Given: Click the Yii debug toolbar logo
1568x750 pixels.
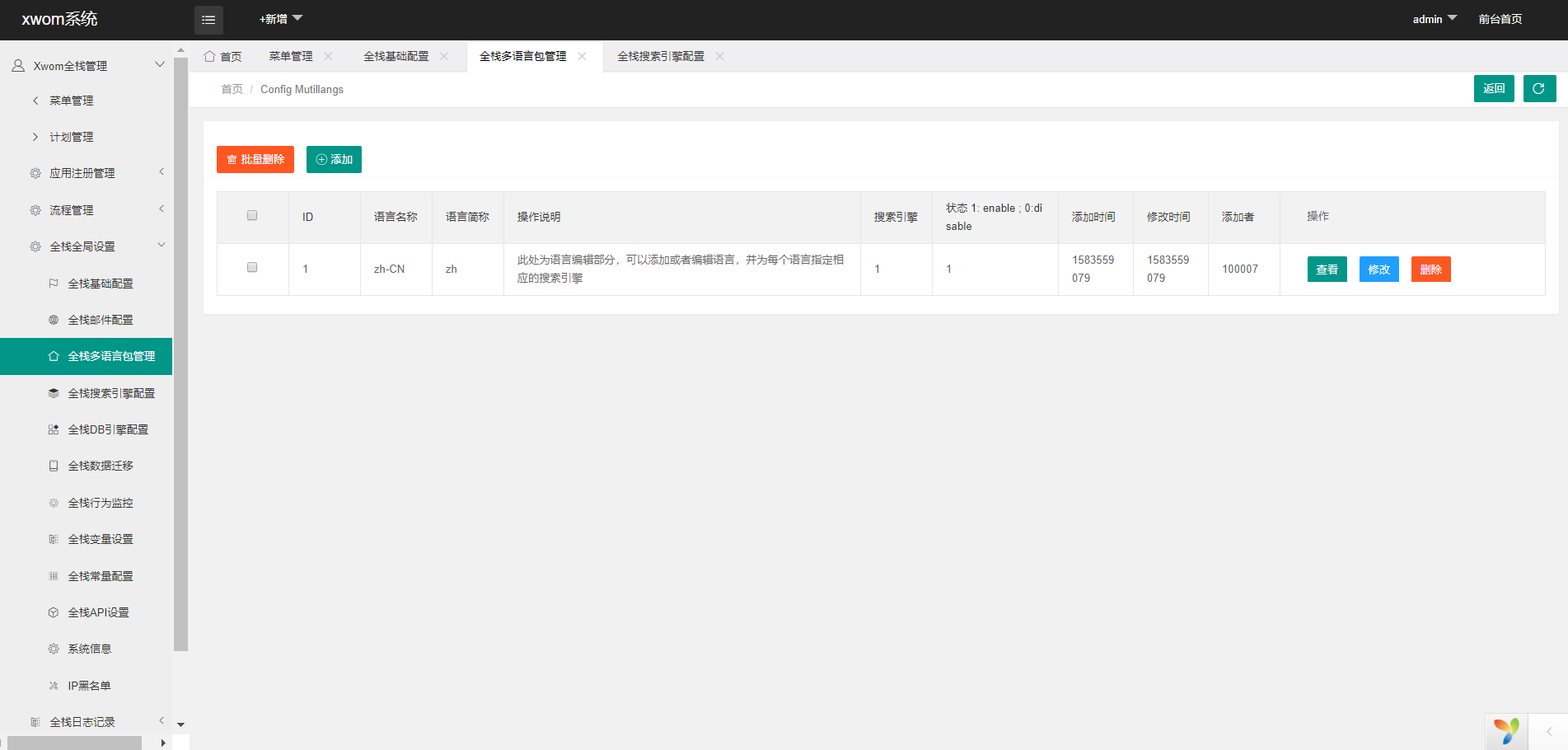Looking at the screenshot, I should coord(1506,731).
